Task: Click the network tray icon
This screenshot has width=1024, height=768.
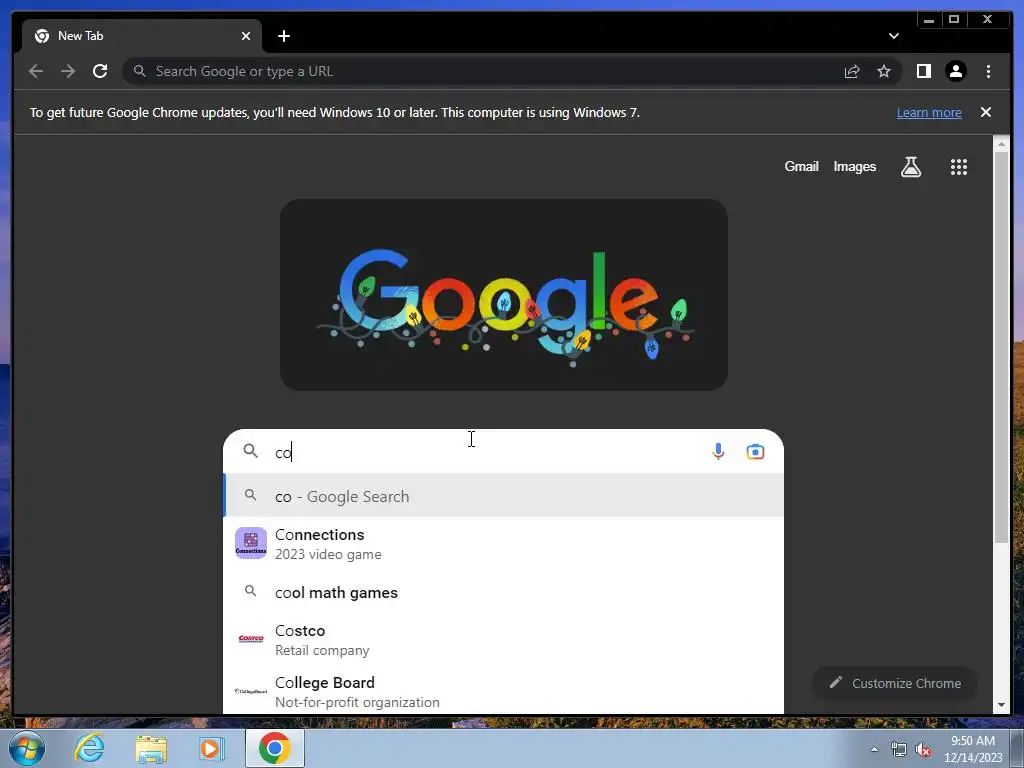Action: 899,750
